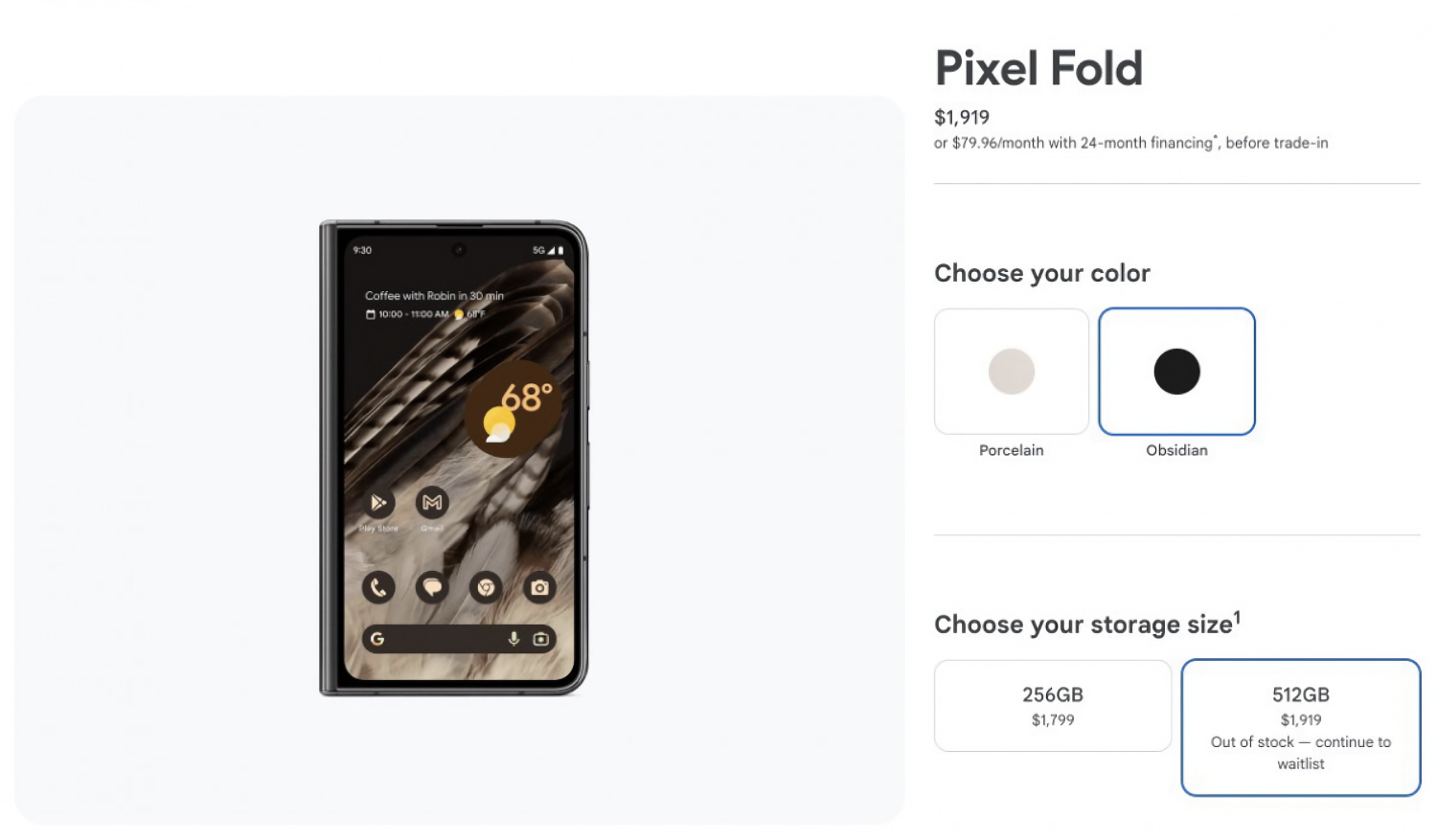
Task: Click the Porcelain color label
Action: (1012, 450)
